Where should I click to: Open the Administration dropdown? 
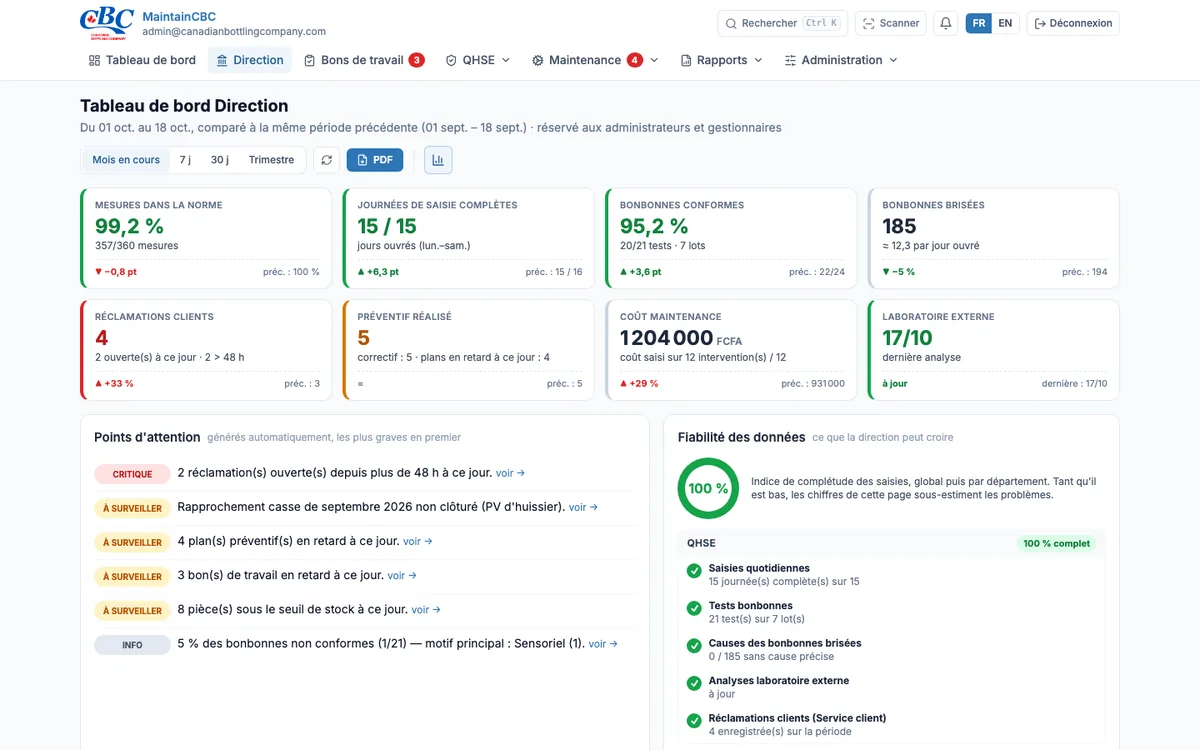coord(841,60)
